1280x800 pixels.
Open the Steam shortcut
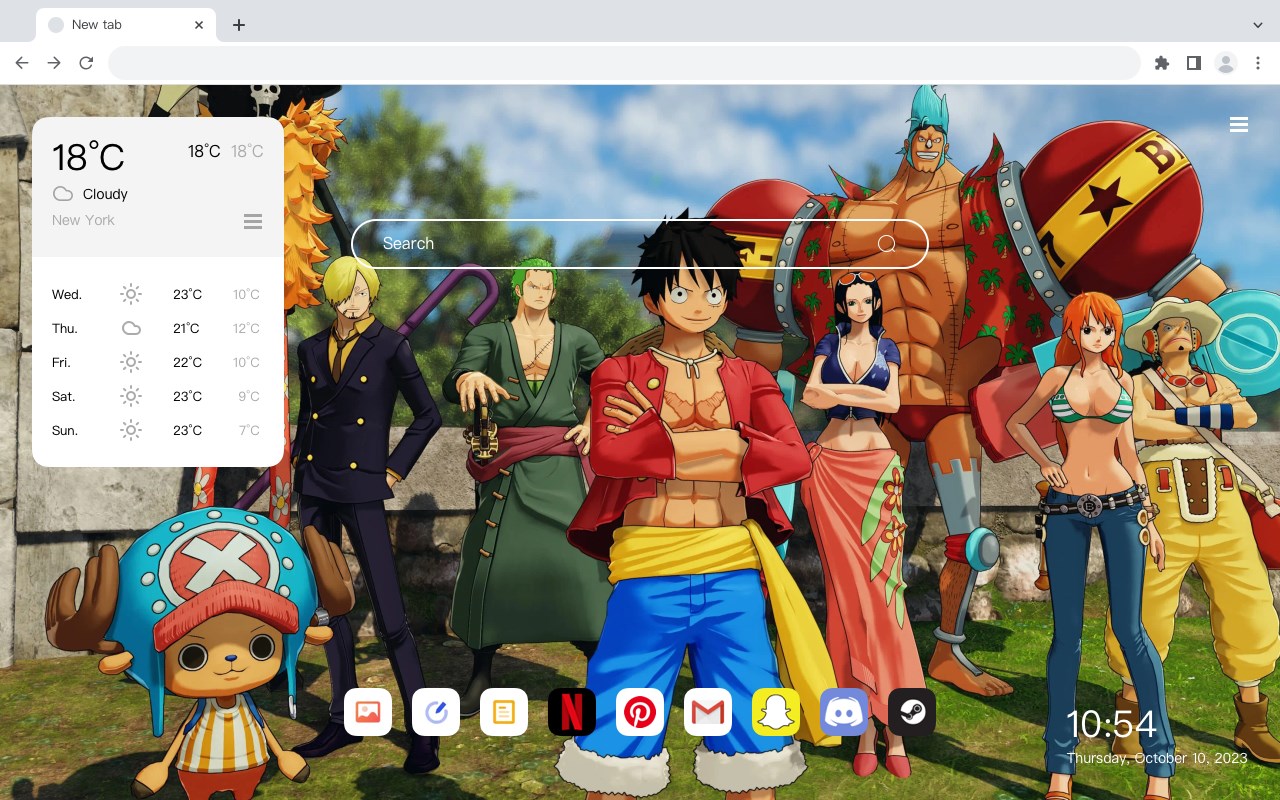pyautogui.click(x=912, y=712)
